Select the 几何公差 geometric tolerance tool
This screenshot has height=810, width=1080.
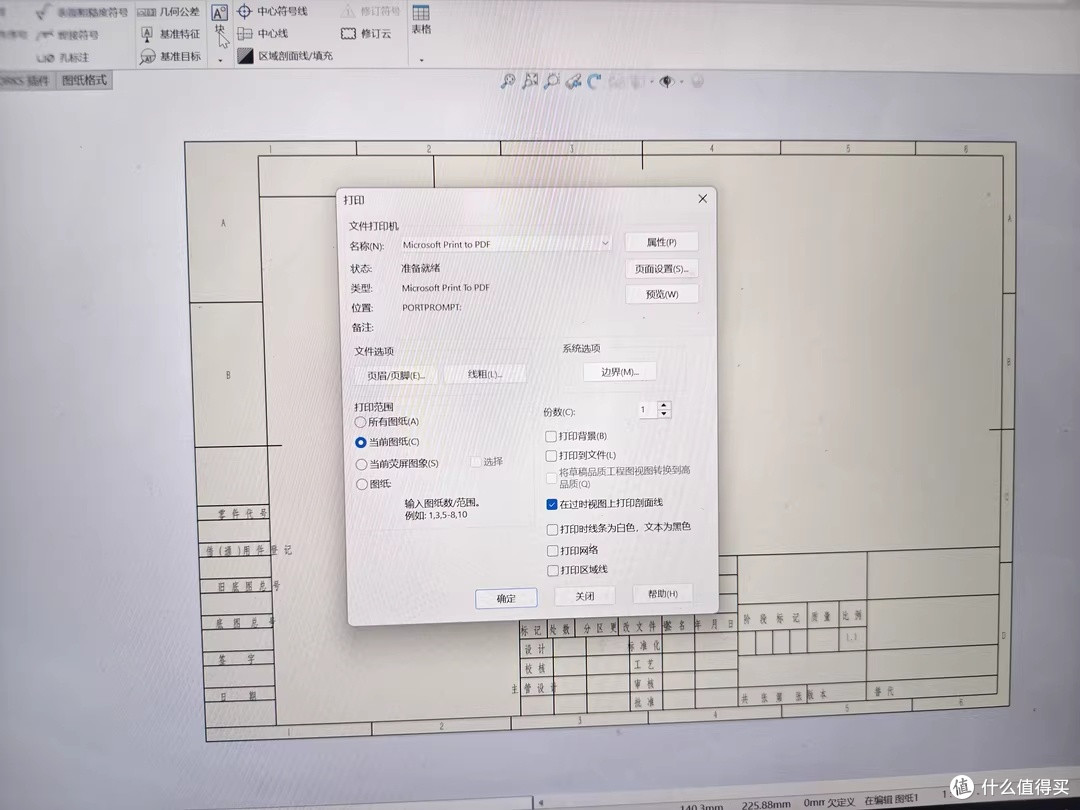tap(169, 12)
